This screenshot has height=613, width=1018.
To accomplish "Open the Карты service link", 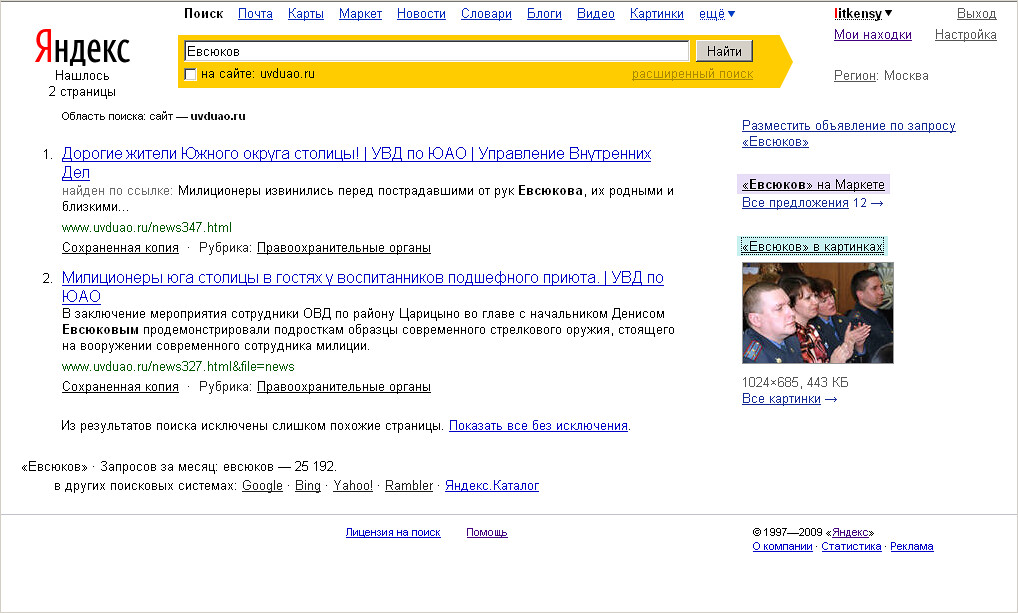I will 306,14.
